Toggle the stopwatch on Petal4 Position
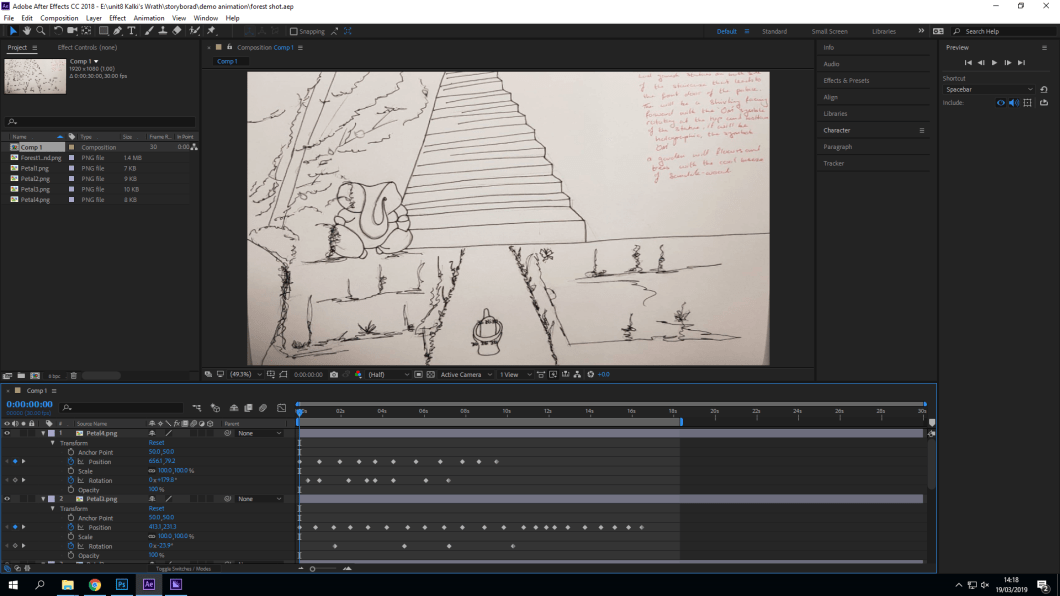This screenshot has width=1060, height=596. pos(70,461)
